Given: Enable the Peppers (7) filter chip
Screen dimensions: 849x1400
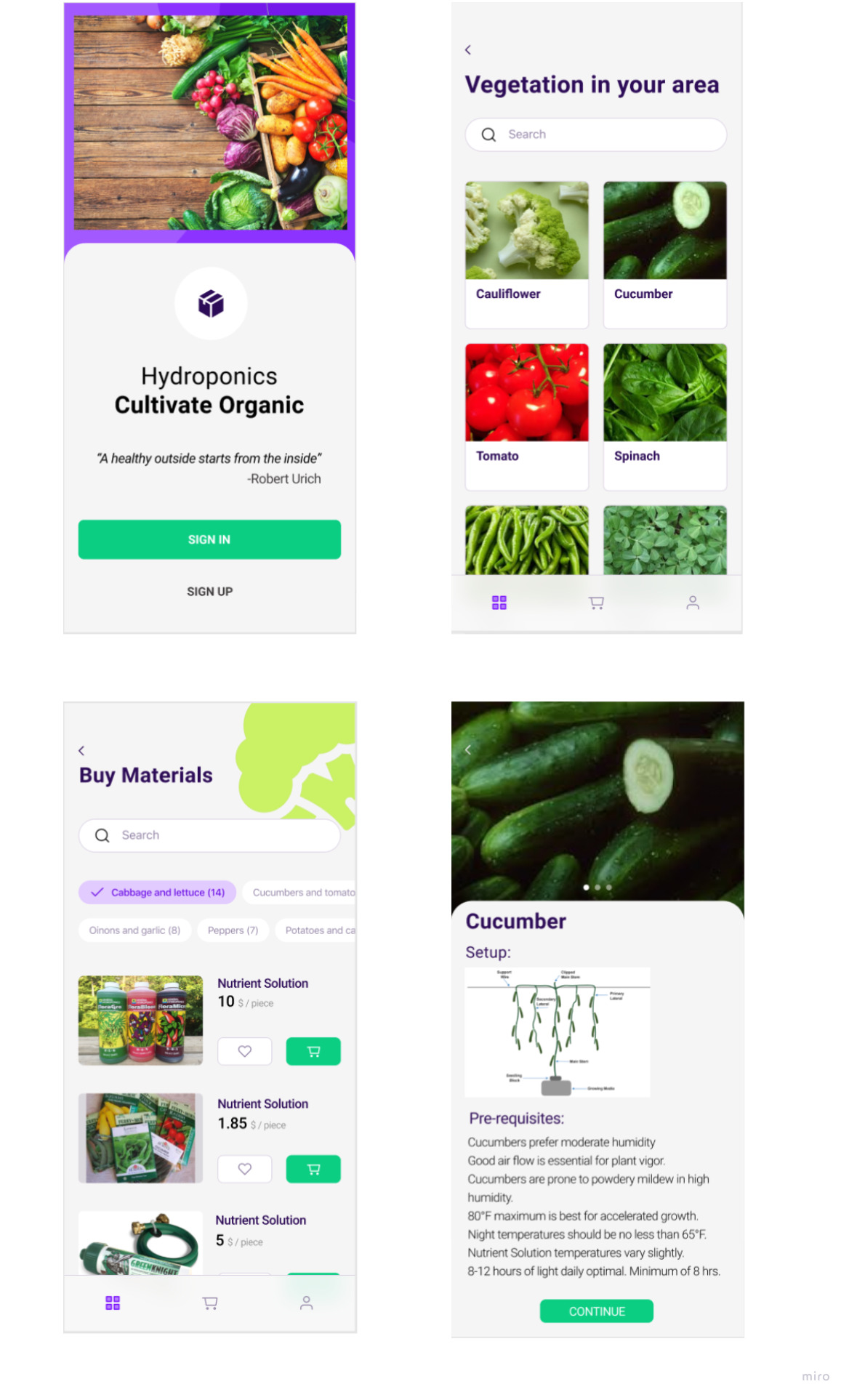Looking at the screenshot, I should point(233,930).
